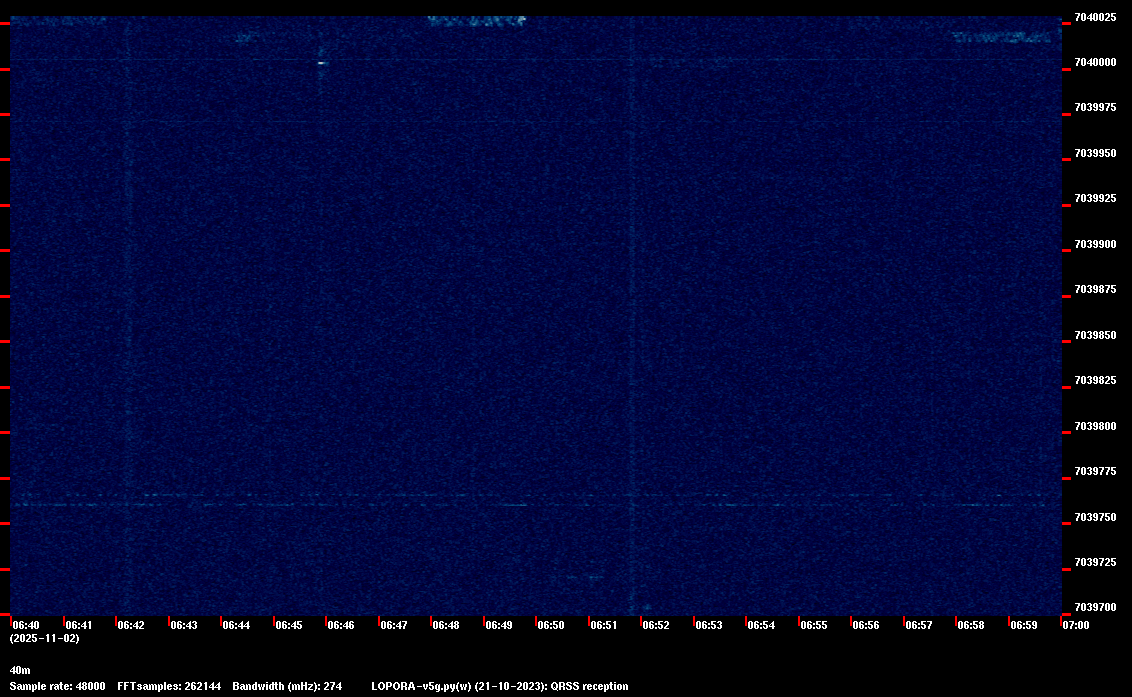Click the 7039725 frequency label
Image resolution: width=1132 pixels, height=697 pixels.
pos(1095,562)
